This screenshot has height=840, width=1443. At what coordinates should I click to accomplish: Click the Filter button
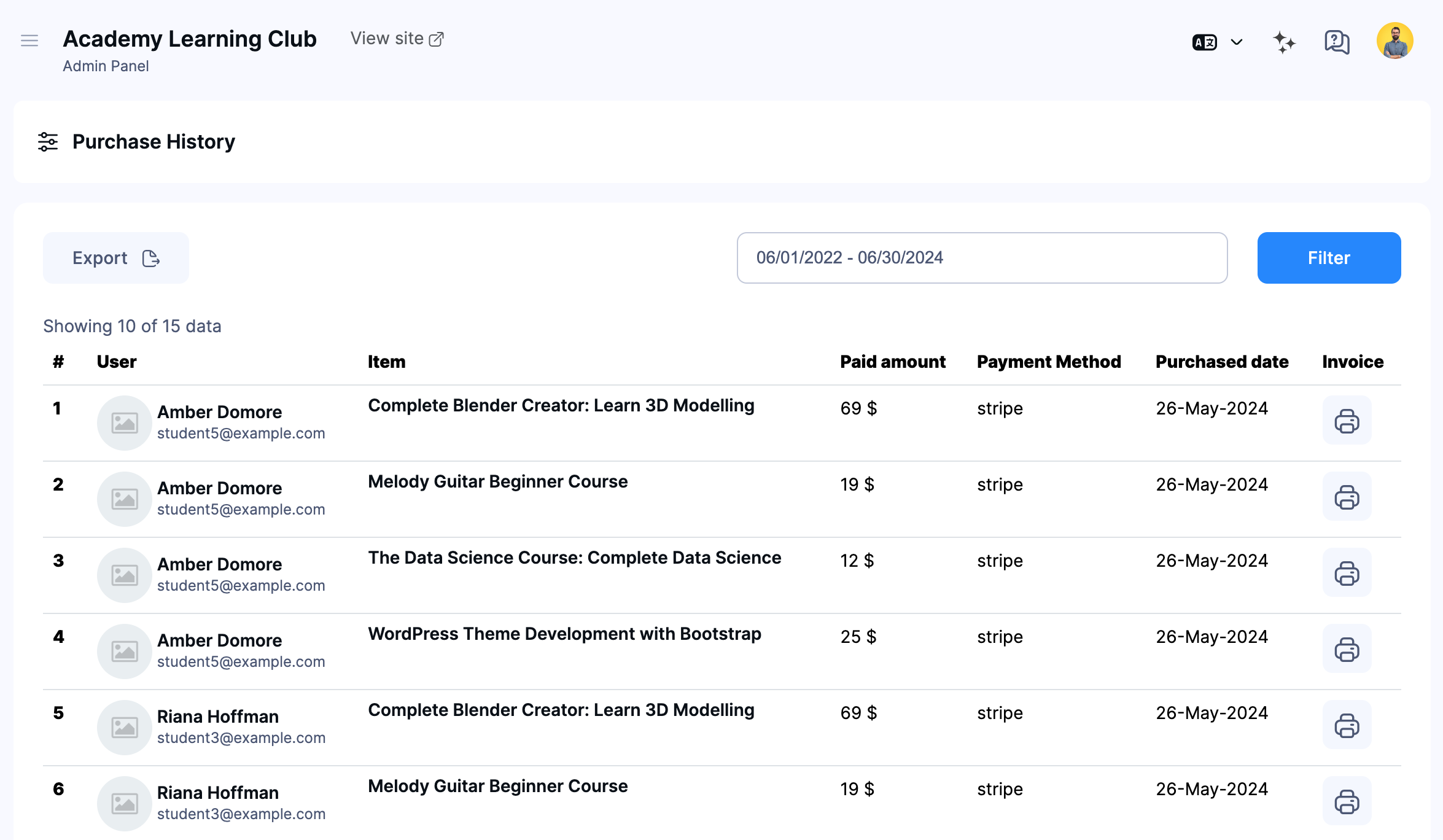pyautogui.click(x=1328, y=257)
